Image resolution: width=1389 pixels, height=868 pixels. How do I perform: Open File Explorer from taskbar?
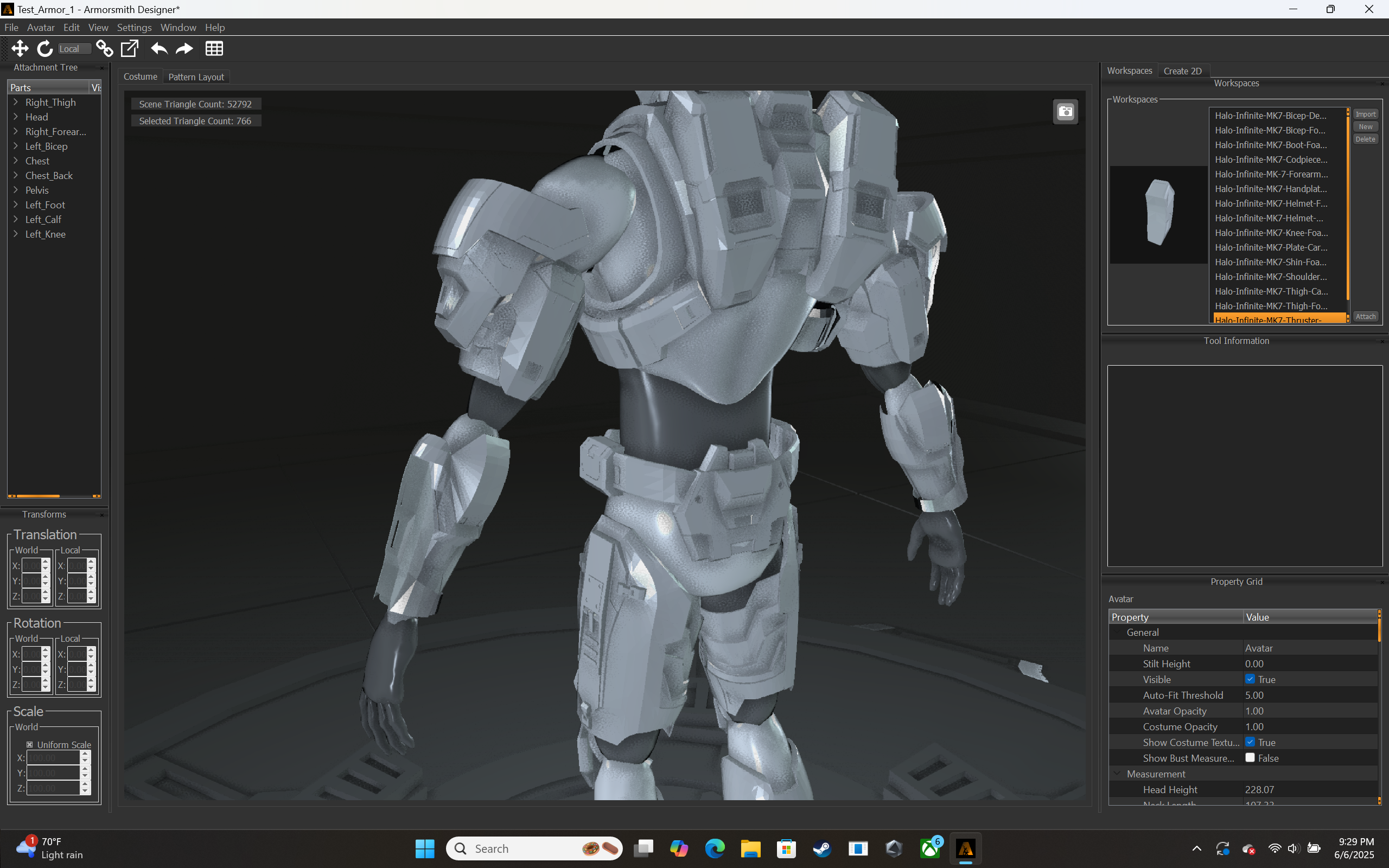click(x=751, y=848)
